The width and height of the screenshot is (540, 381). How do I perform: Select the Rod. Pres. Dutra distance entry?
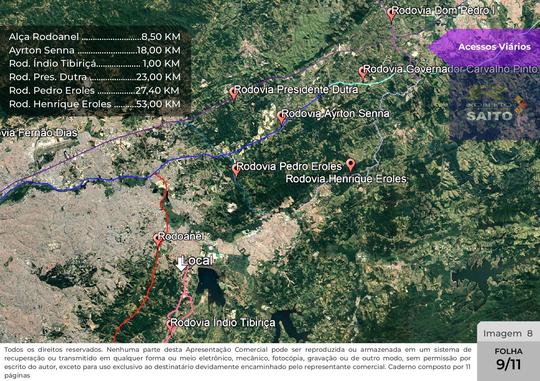[94, 77]
